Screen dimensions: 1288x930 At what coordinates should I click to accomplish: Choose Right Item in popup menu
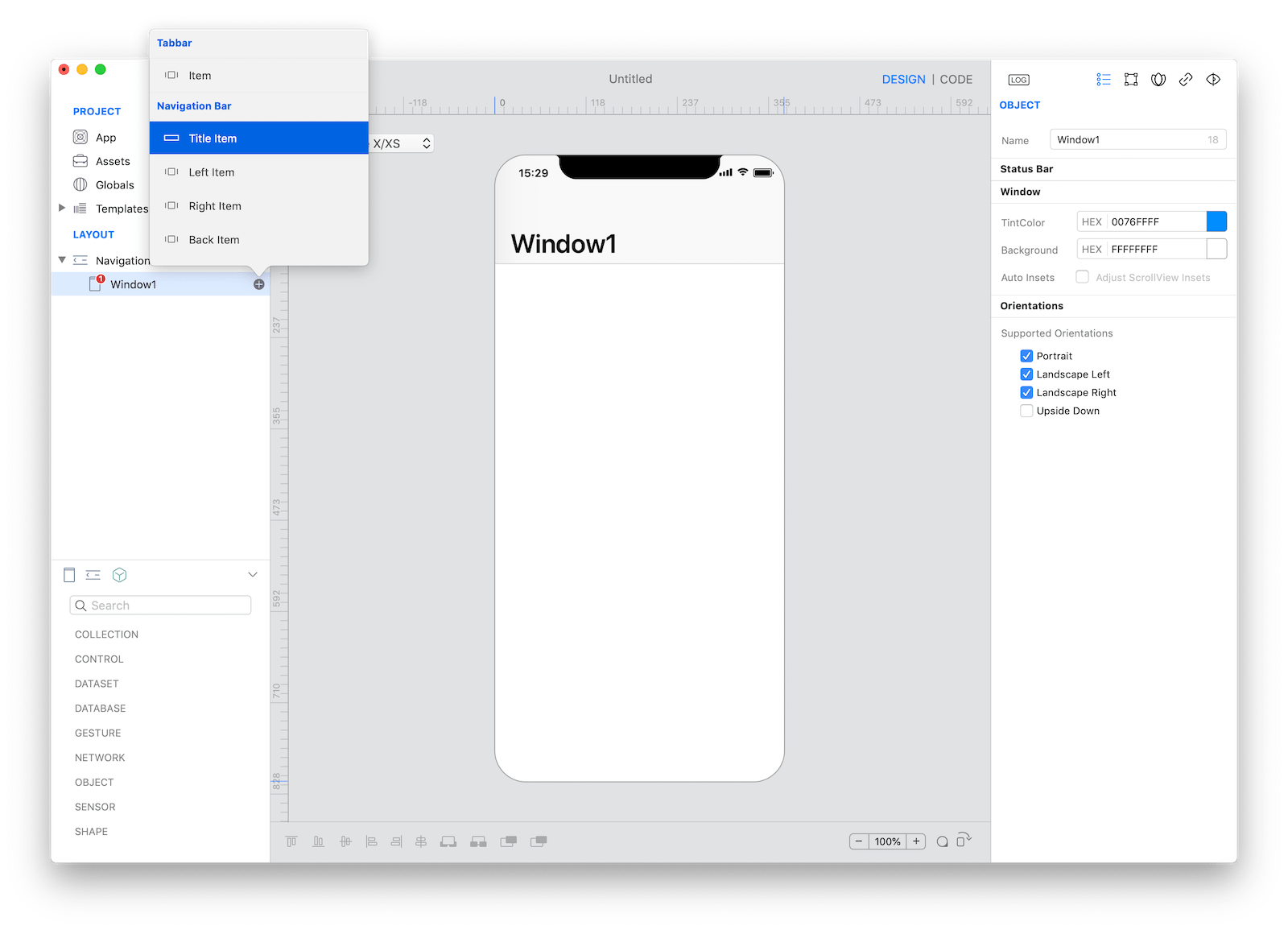(259, 206)
